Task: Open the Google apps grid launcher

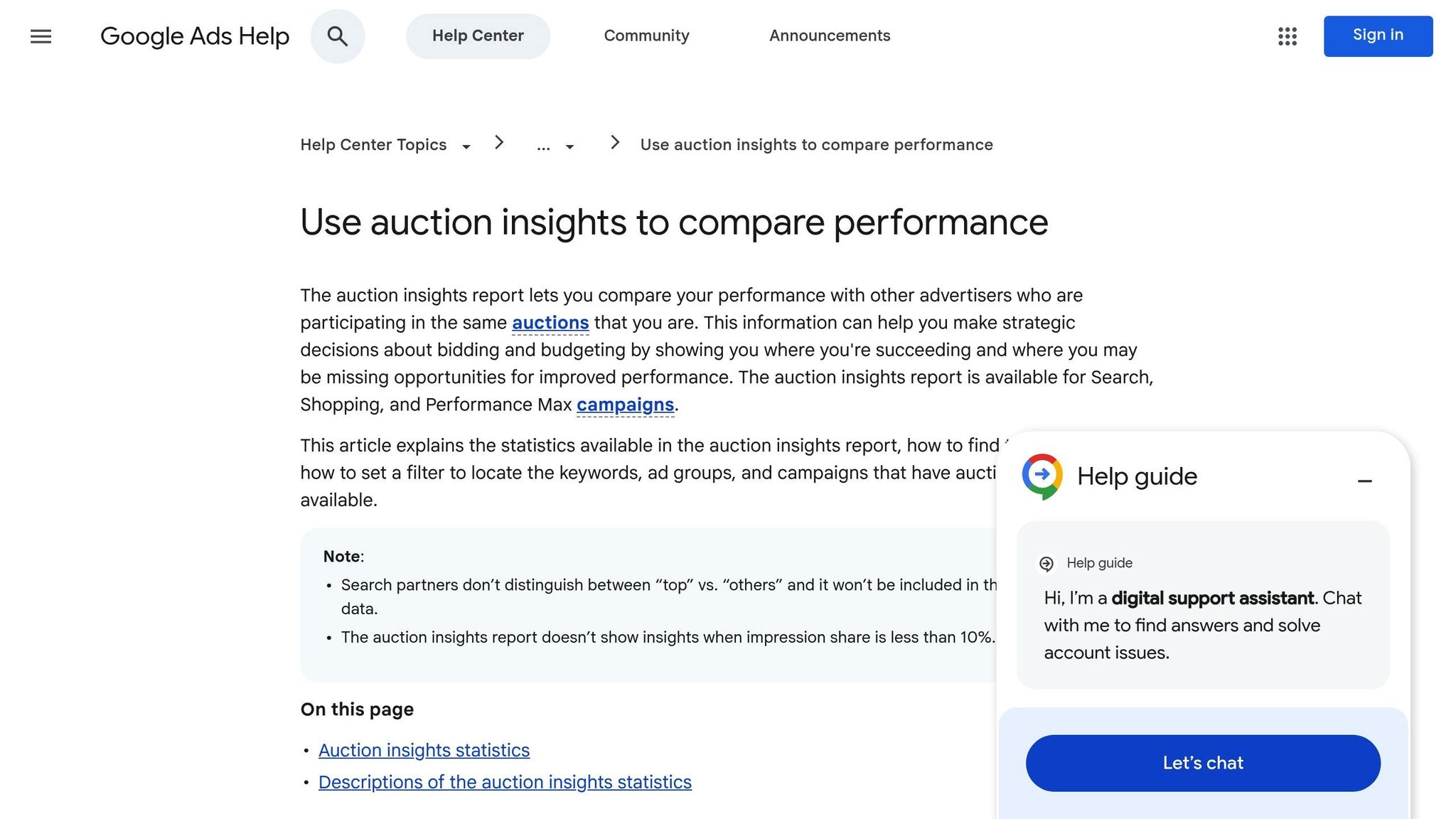Action: point(1287,37)
